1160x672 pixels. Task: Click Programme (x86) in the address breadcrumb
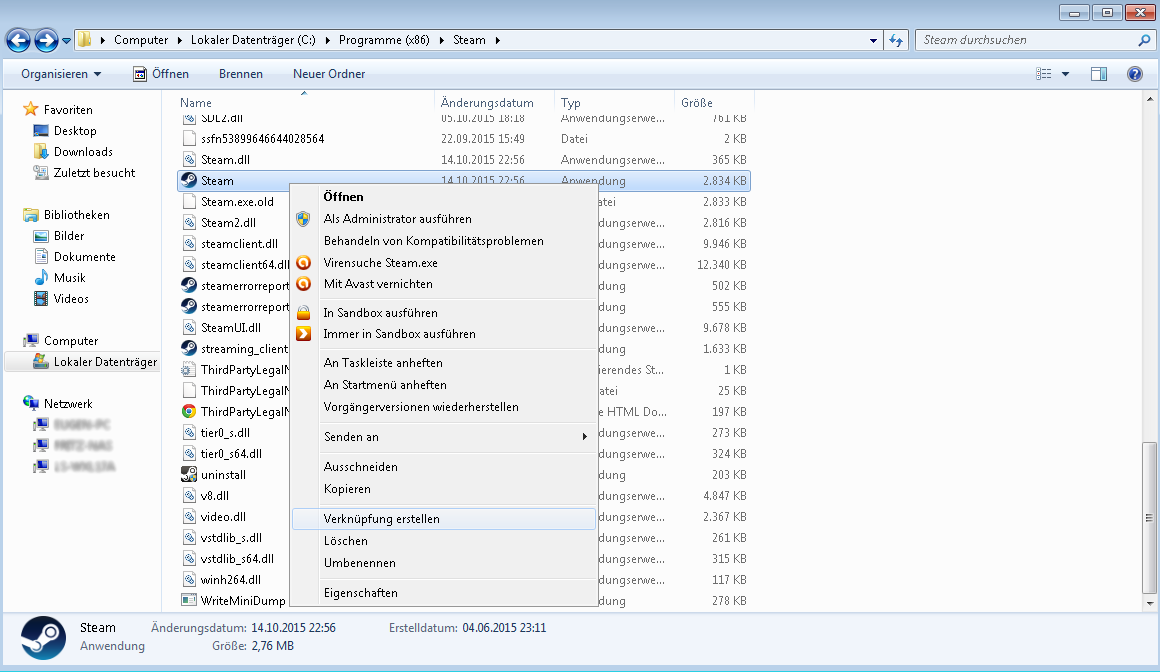coord(383,40)
